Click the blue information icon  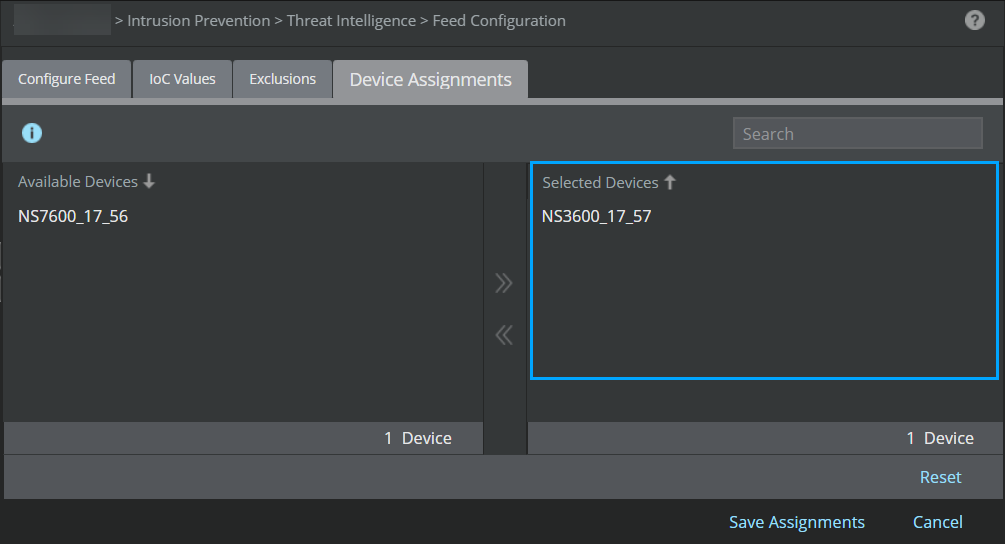(x=32, y=133)
